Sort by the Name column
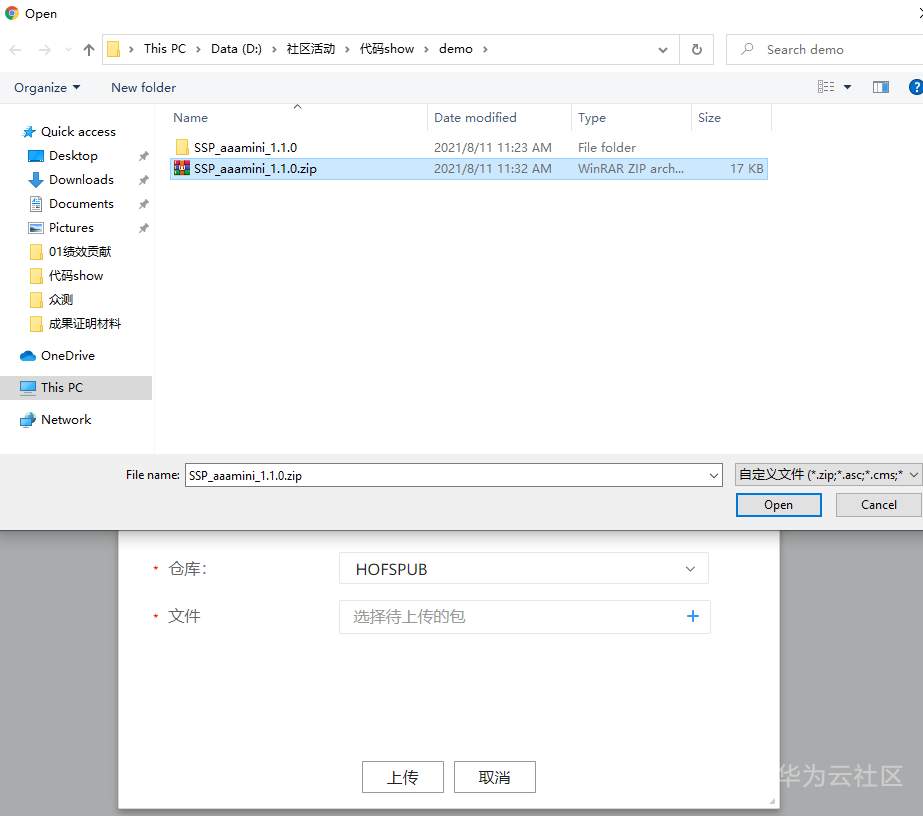 coord(297,117)
